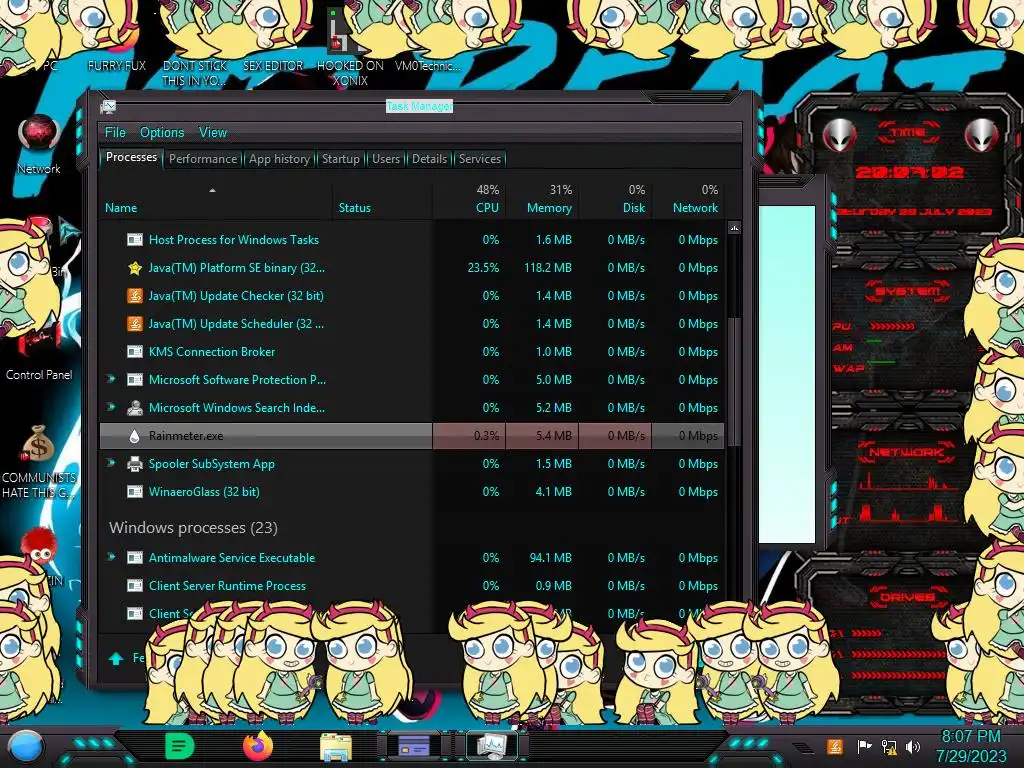1024x768 pixels.
Task: Click the scrollbar up arrow in process list
Action: [734, 228]
